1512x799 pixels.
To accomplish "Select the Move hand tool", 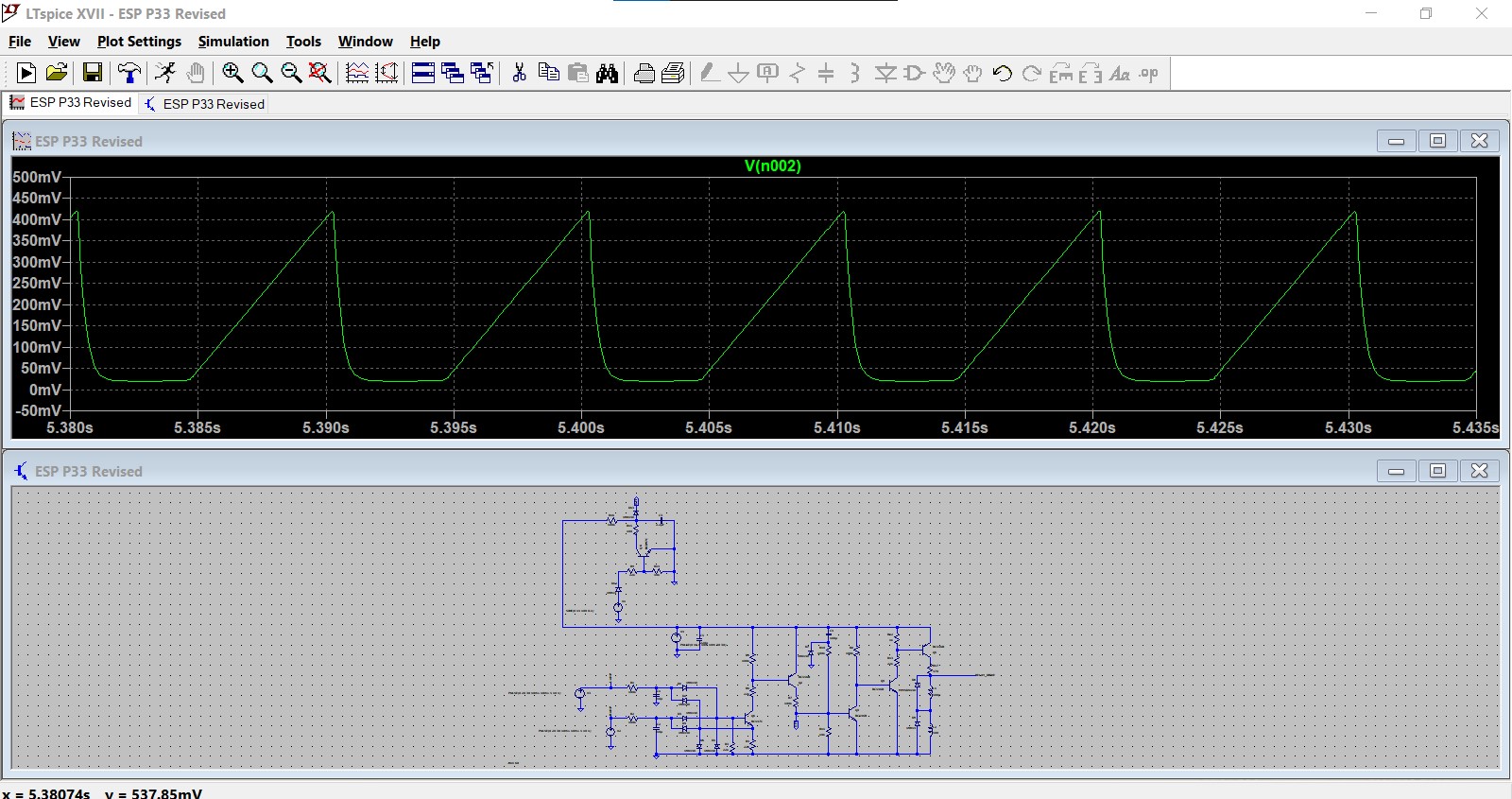I will click(943, 73).
